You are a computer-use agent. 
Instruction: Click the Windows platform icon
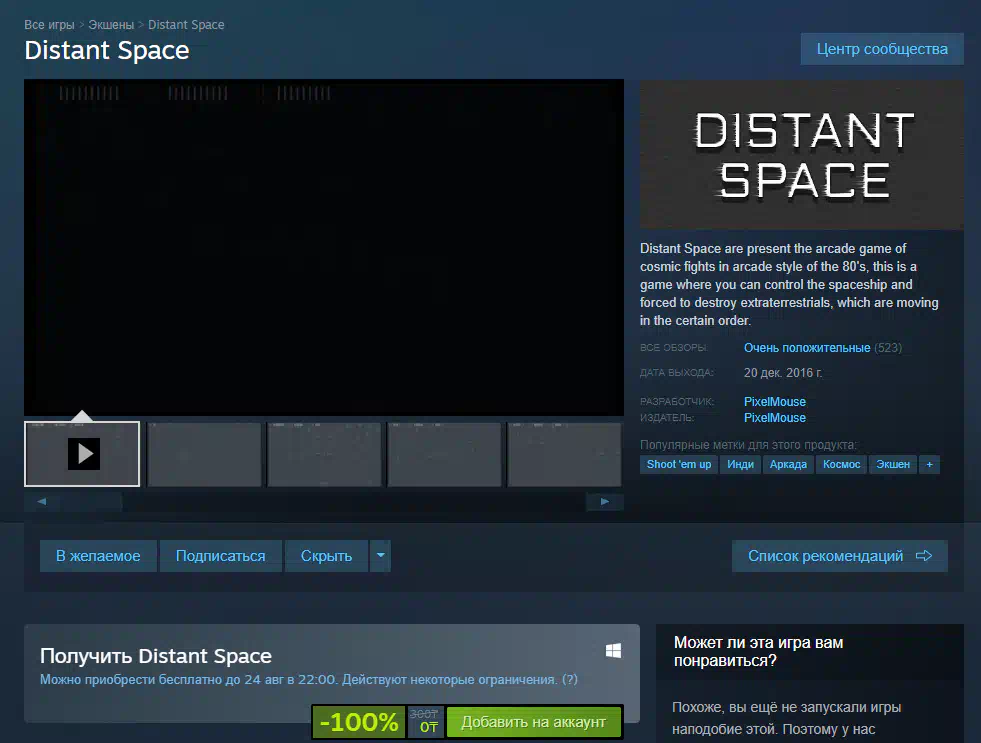[x=613, y=651]
